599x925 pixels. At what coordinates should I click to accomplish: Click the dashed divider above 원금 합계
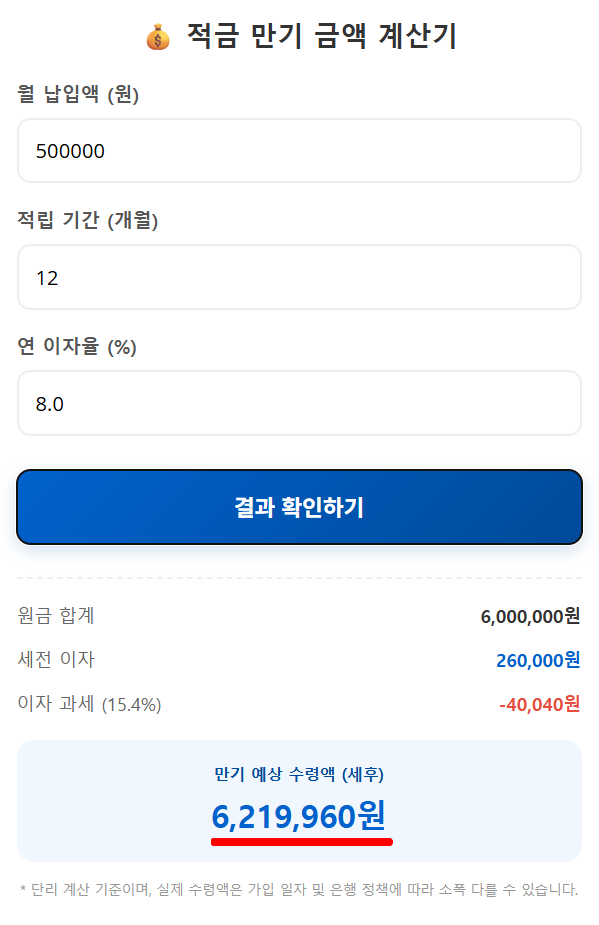pyautogui.click(x=299, y=575)
